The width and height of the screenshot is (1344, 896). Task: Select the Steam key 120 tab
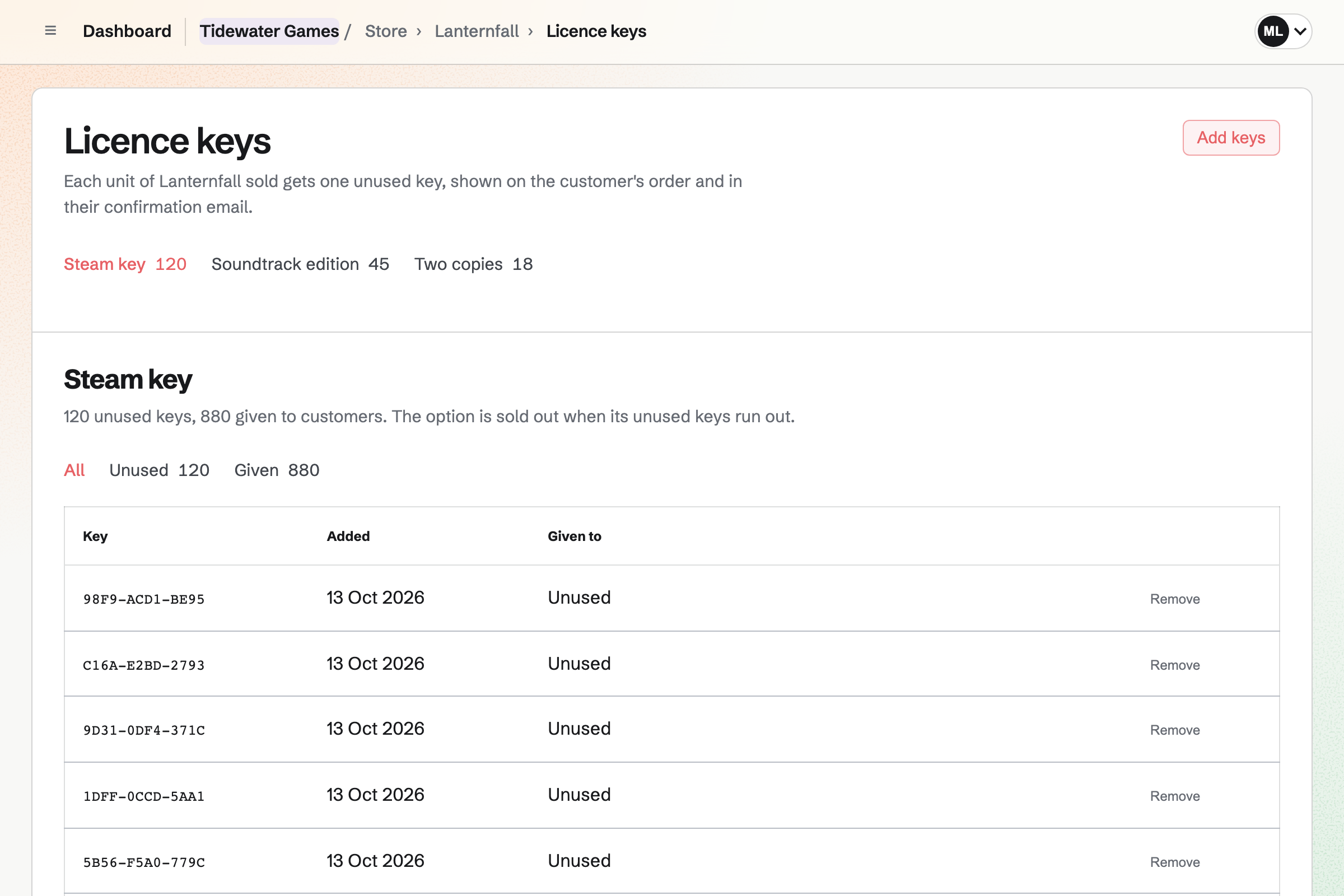[x=125, y=264]
